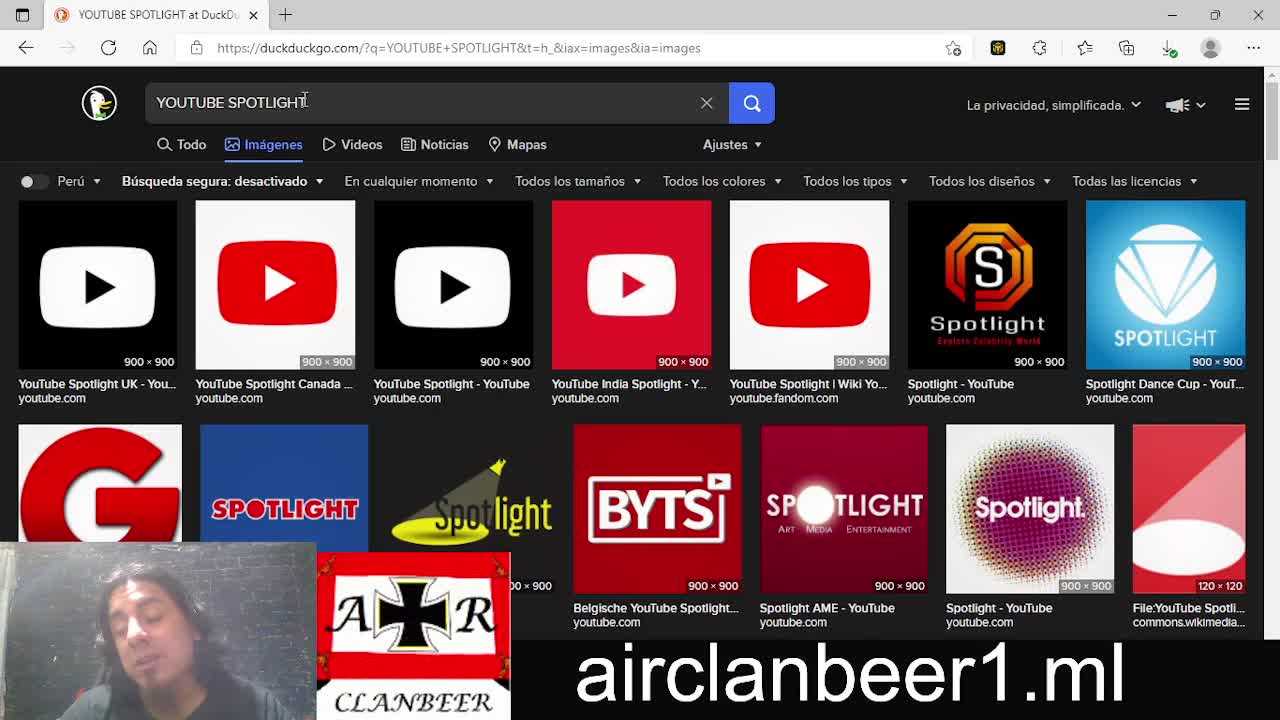Open the Spotlight AME image
Viewport: 1280px width, 720px height.
click(843, 509)
